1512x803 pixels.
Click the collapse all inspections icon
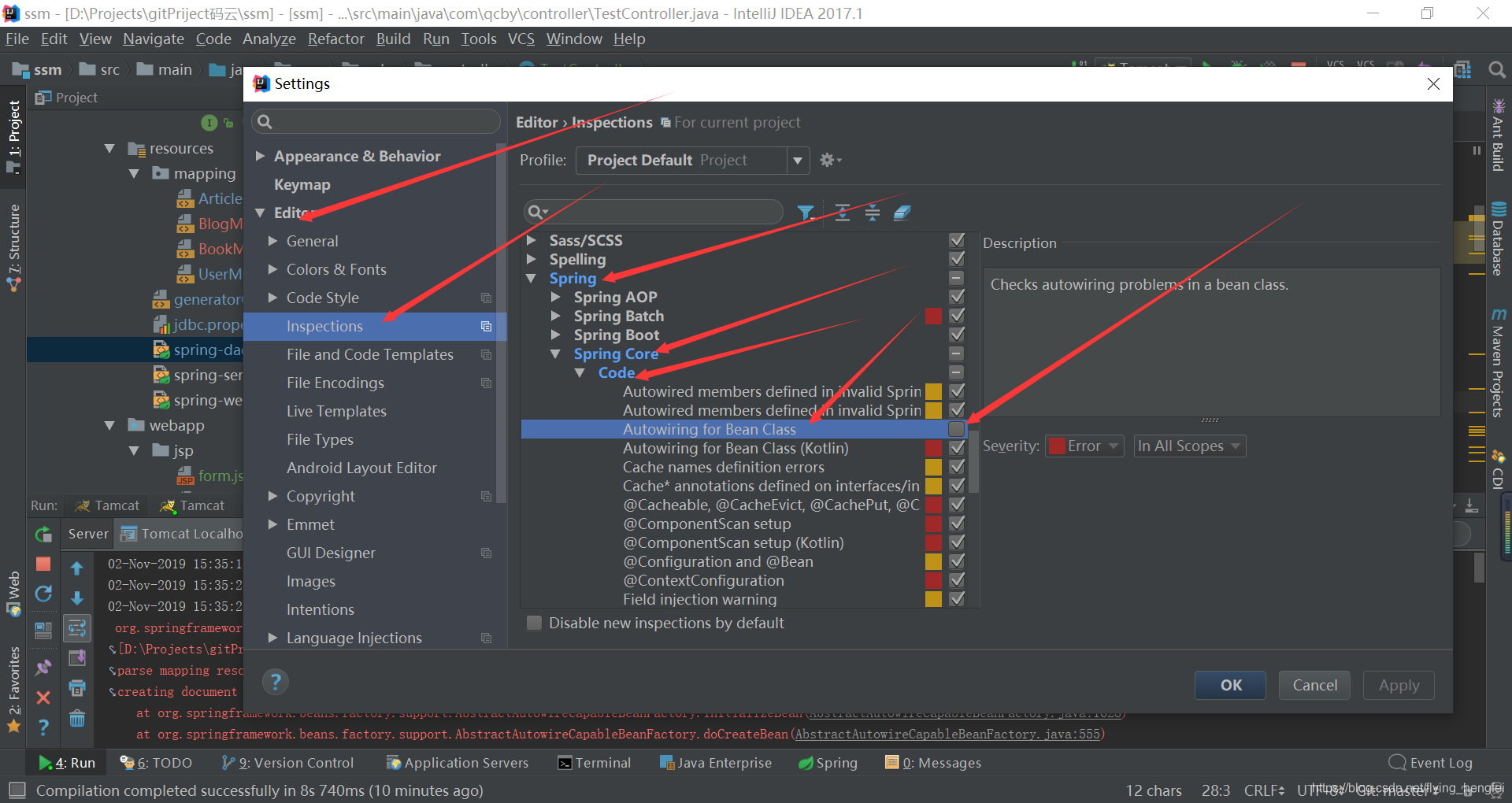tap(873, 213)
